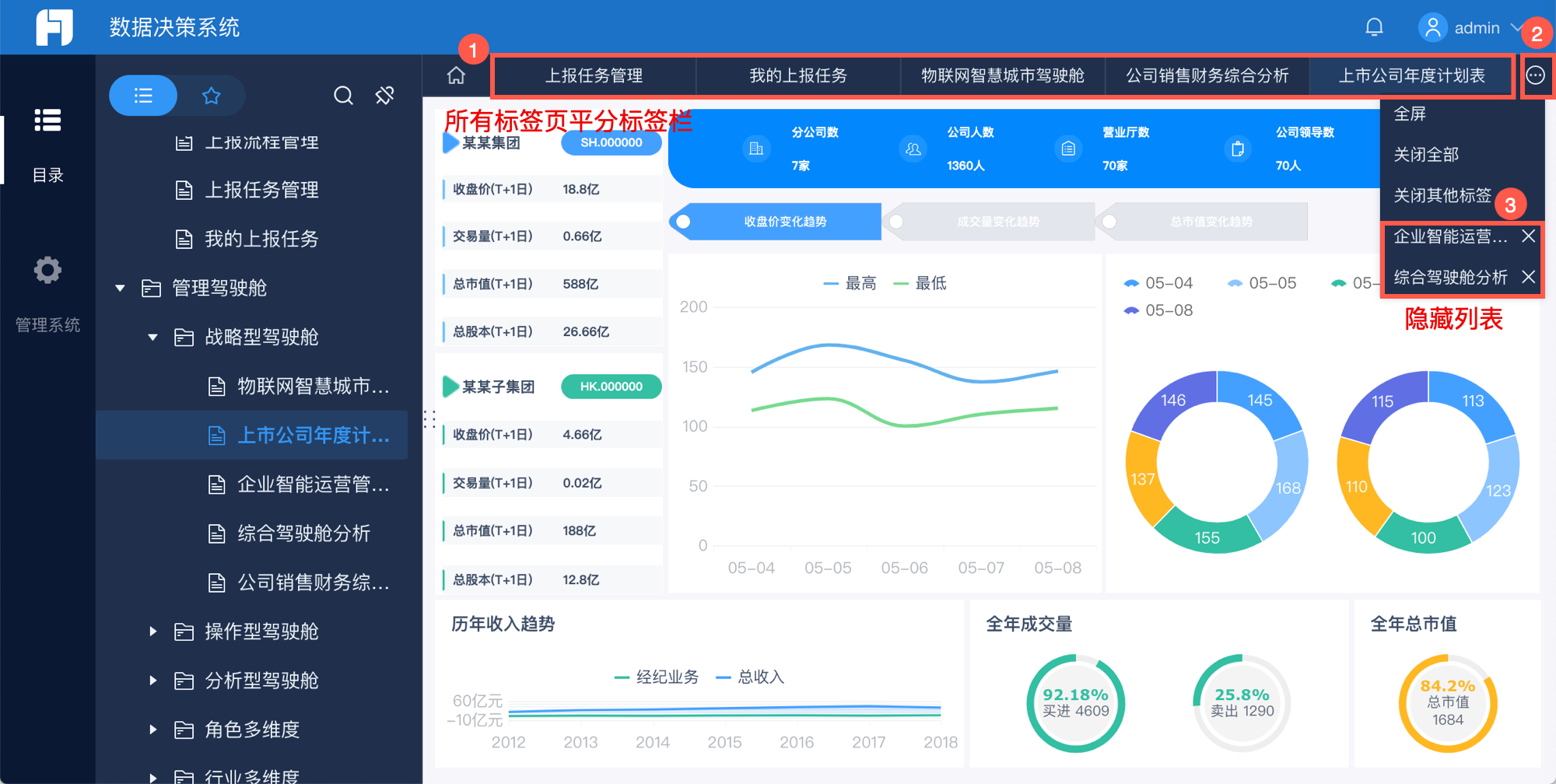Close the hidden 企业智能运营 tab
Viewport: 1556px width, 784px height.
coord(1529,236)
